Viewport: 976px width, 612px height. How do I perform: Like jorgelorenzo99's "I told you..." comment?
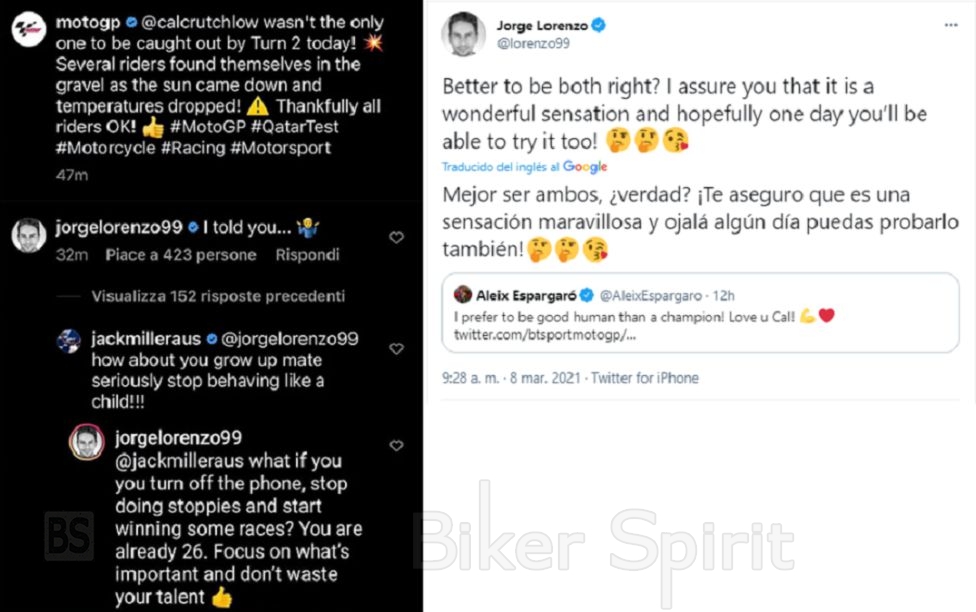[397, 238]
